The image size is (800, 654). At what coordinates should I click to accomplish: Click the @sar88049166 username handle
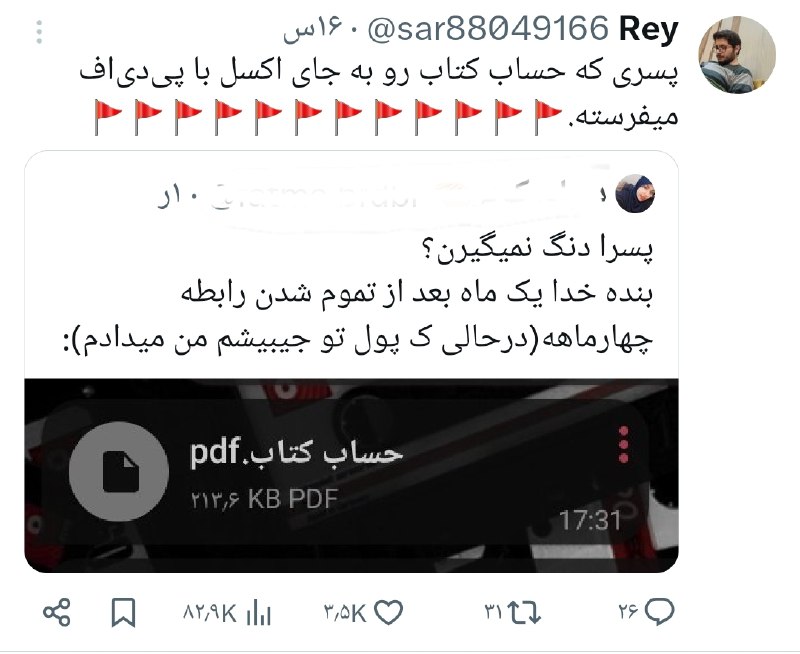coord(488,29)
